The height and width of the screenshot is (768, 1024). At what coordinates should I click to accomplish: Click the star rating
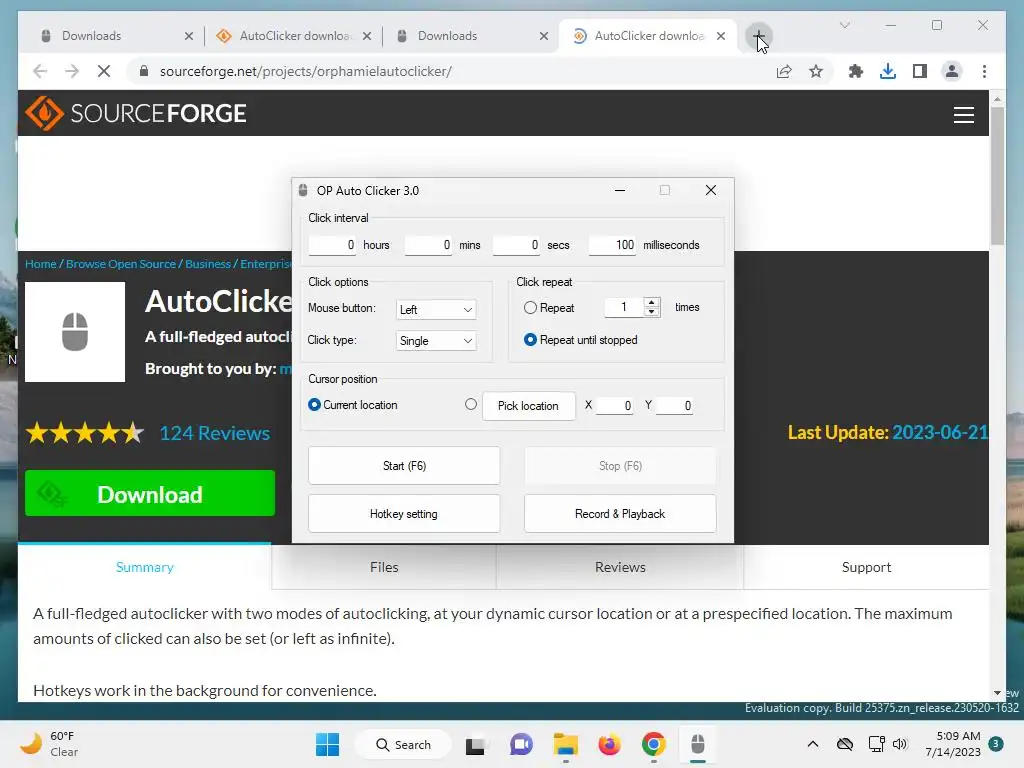(x=84, y=433)
